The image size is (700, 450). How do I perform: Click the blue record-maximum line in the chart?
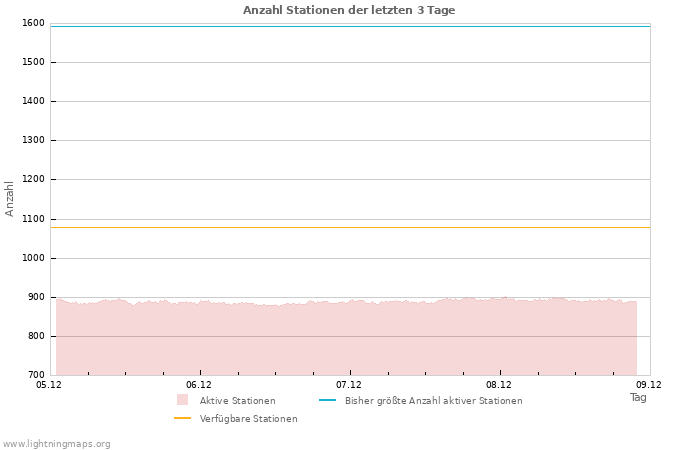coord(350,26)
